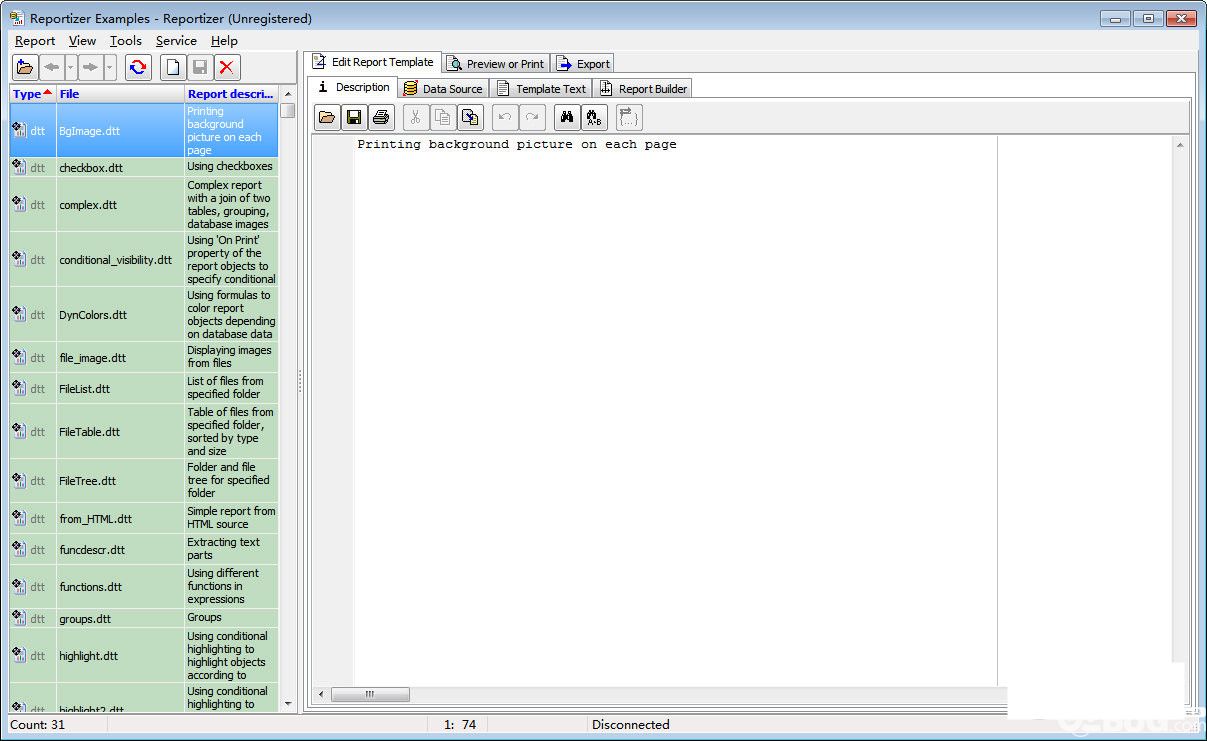Screen dimensions: 1207x741
Task: Switch to the Export tab
Action: coord(583,64)
